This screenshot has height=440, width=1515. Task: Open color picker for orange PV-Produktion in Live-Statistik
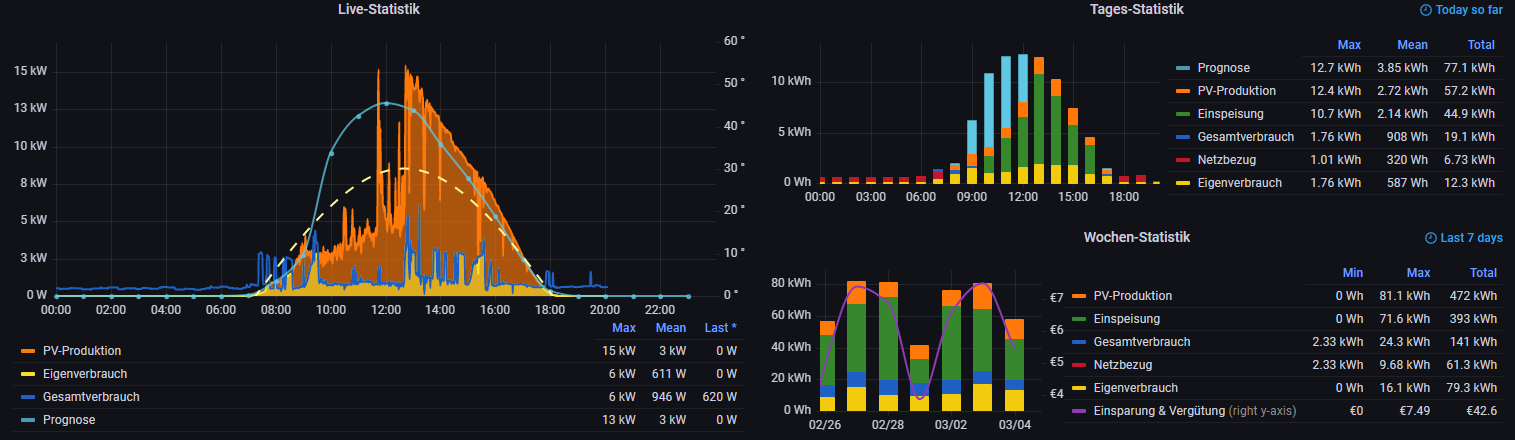click(29, 351)
